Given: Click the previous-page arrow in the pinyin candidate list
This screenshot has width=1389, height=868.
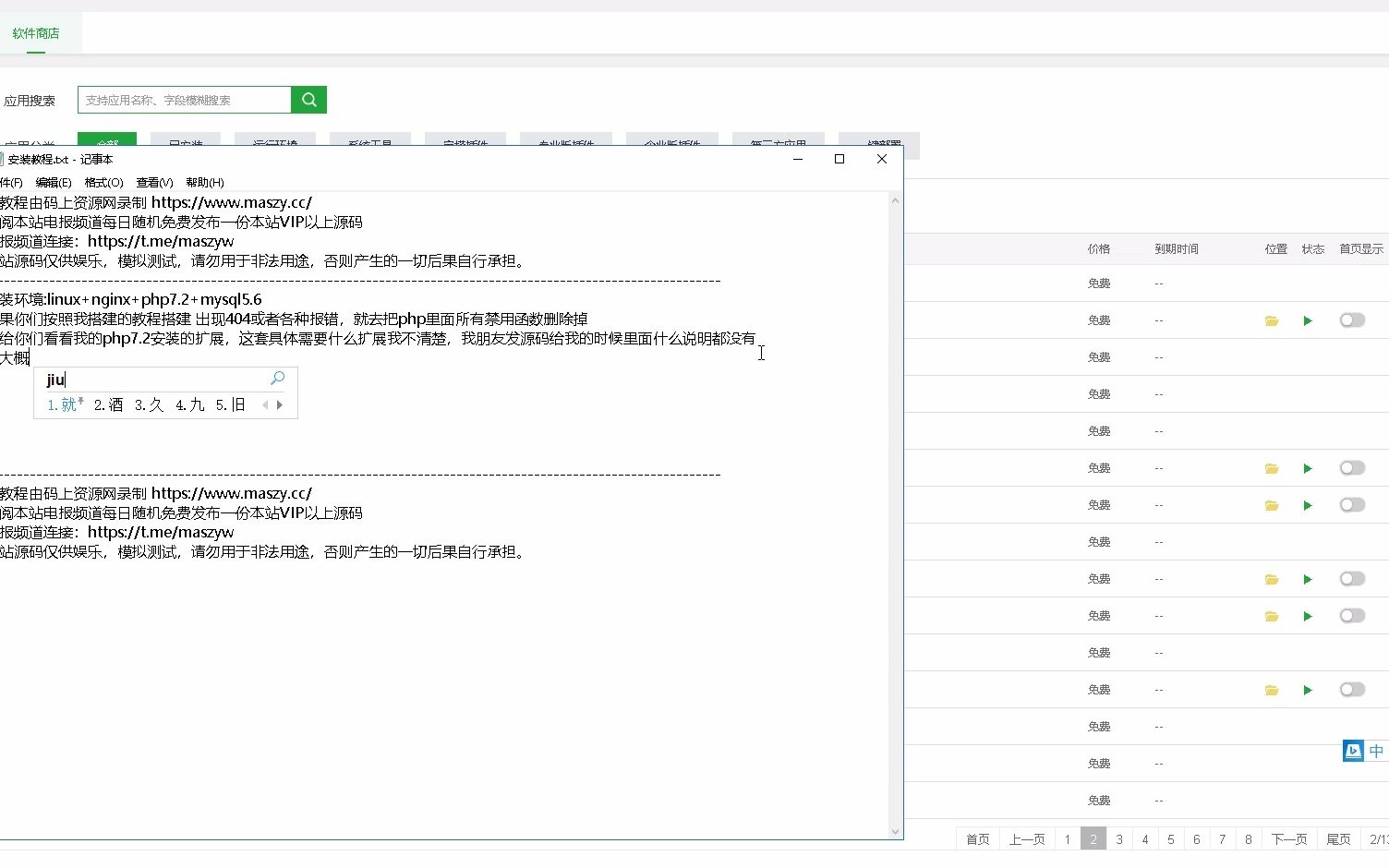Looking at the screenshot, I should [263, 404].
